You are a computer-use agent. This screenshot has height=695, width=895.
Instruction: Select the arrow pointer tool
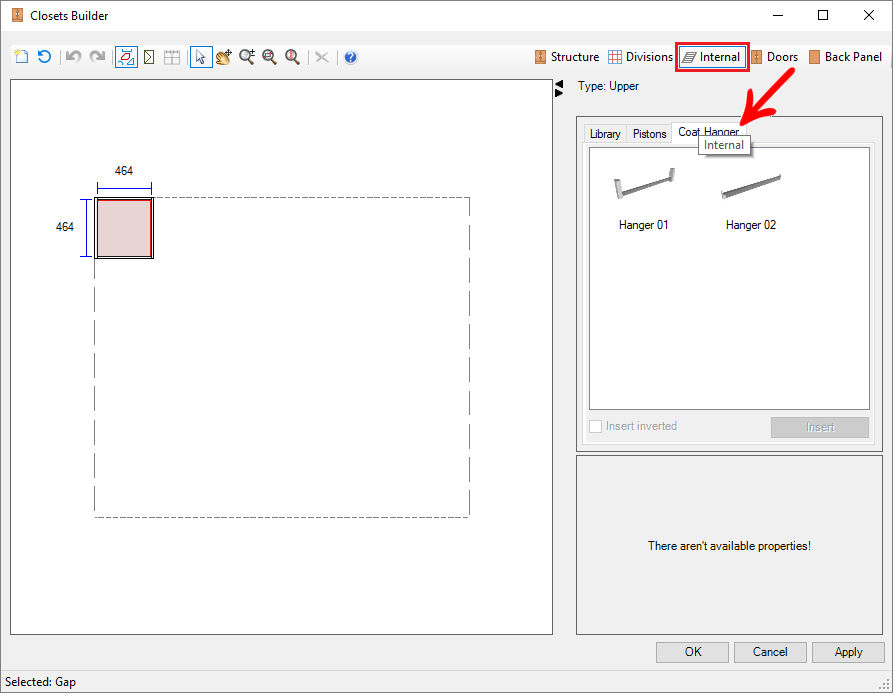[201, 57]
